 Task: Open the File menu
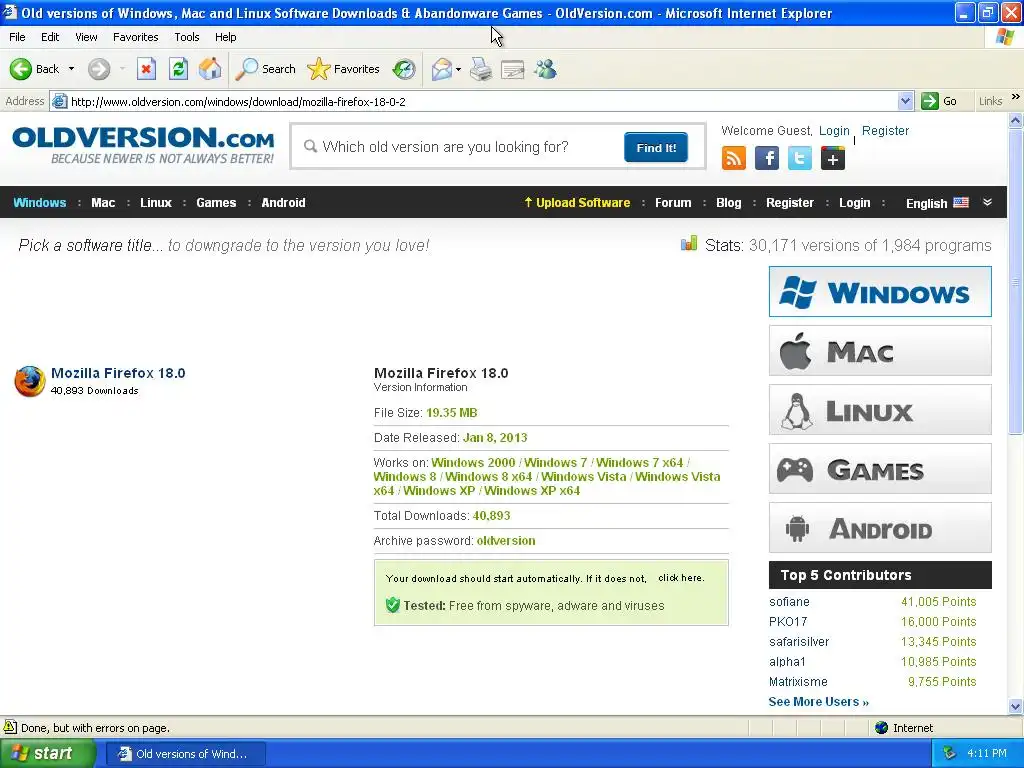pos(18,37)
